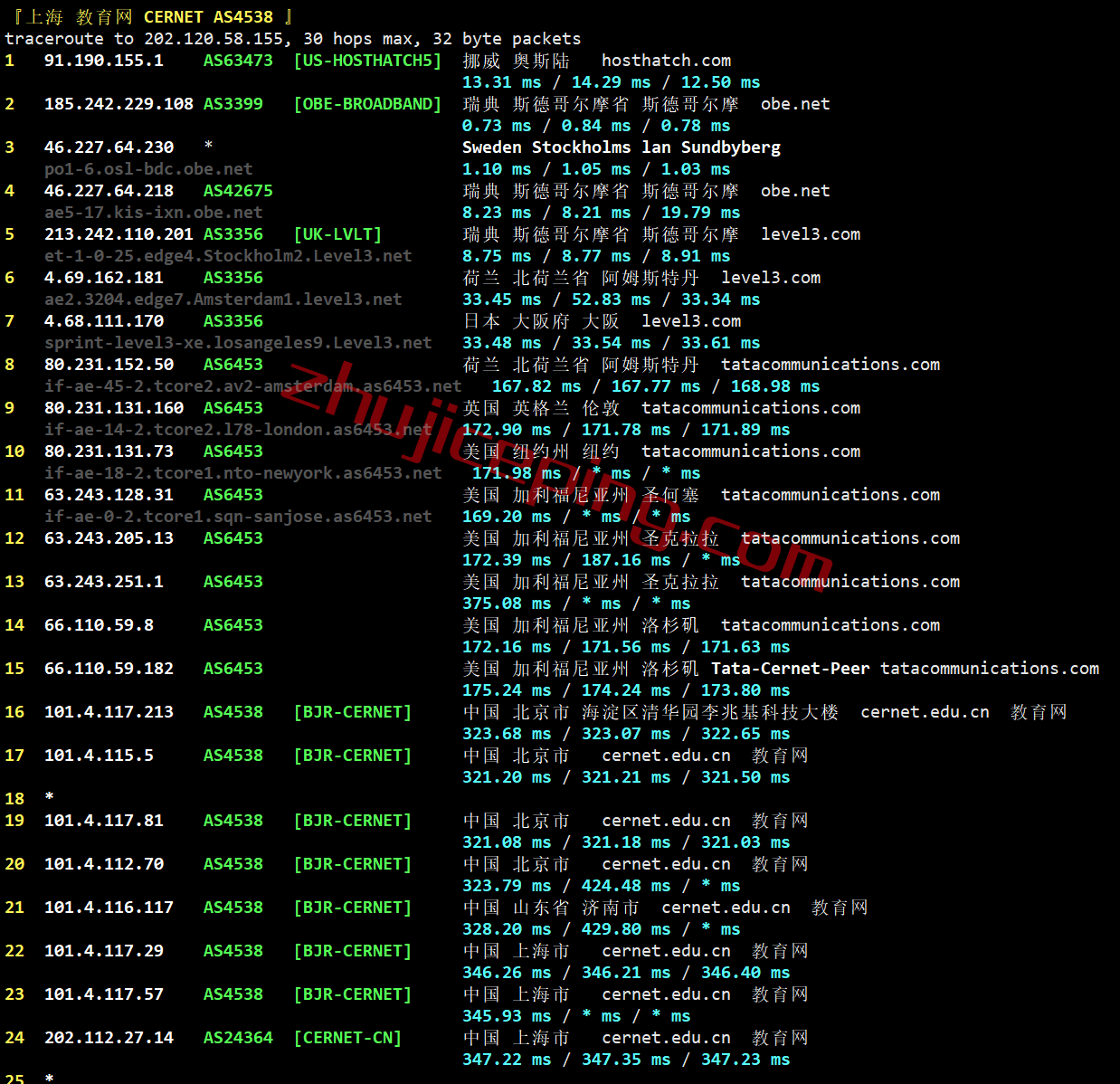Click hop 15 IP address 66.110.59.182
This screenshot has height=1084, width=1120.
tap(109, 669)
